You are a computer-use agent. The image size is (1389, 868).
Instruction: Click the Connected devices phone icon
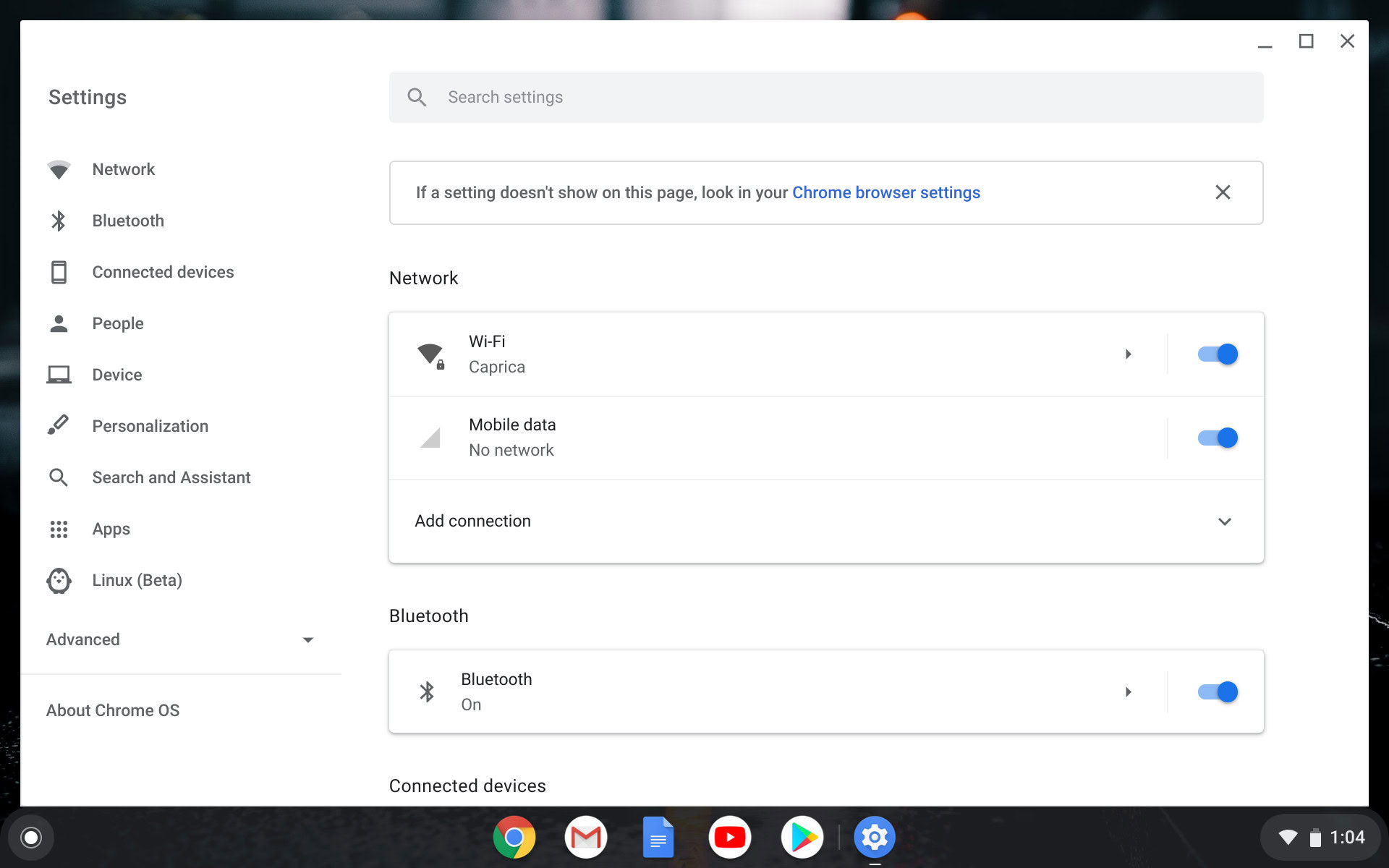coord(59,272)
